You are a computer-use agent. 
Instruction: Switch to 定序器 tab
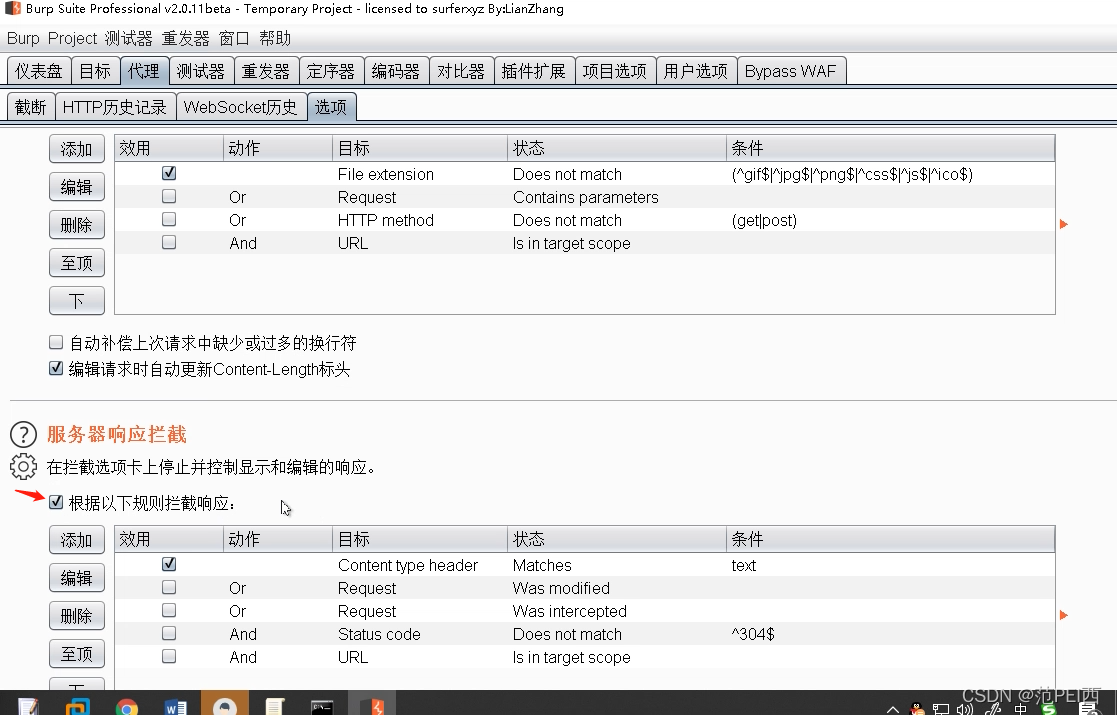coord(331,71)
